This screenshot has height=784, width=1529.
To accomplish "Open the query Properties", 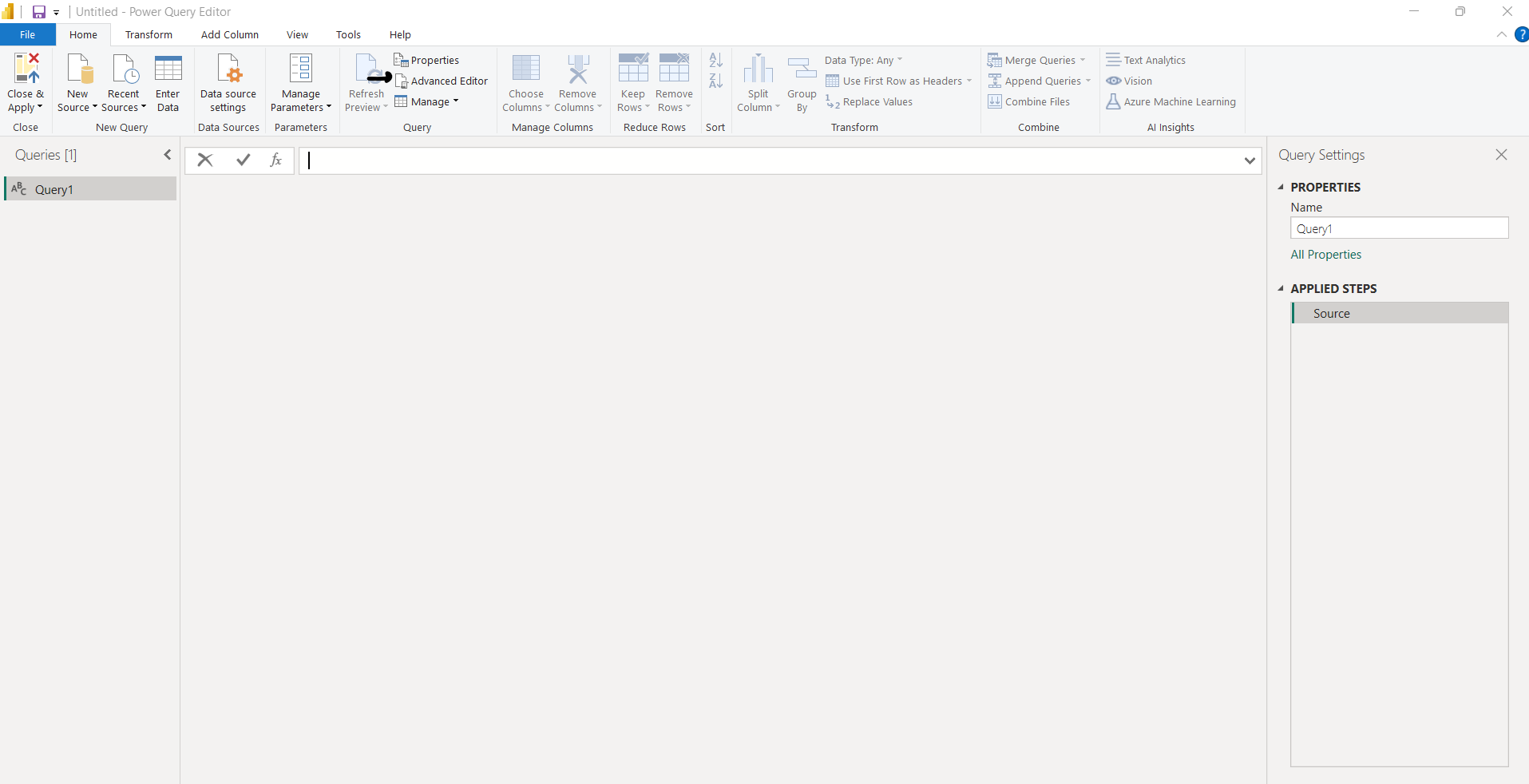I will [x=426, y=60].
